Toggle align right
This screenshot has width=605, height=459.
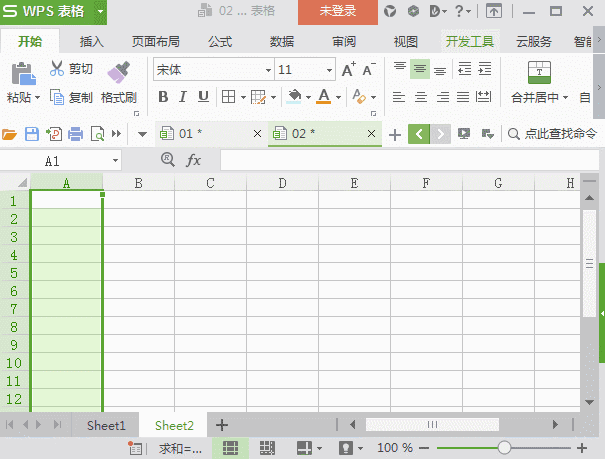(443, 97)
